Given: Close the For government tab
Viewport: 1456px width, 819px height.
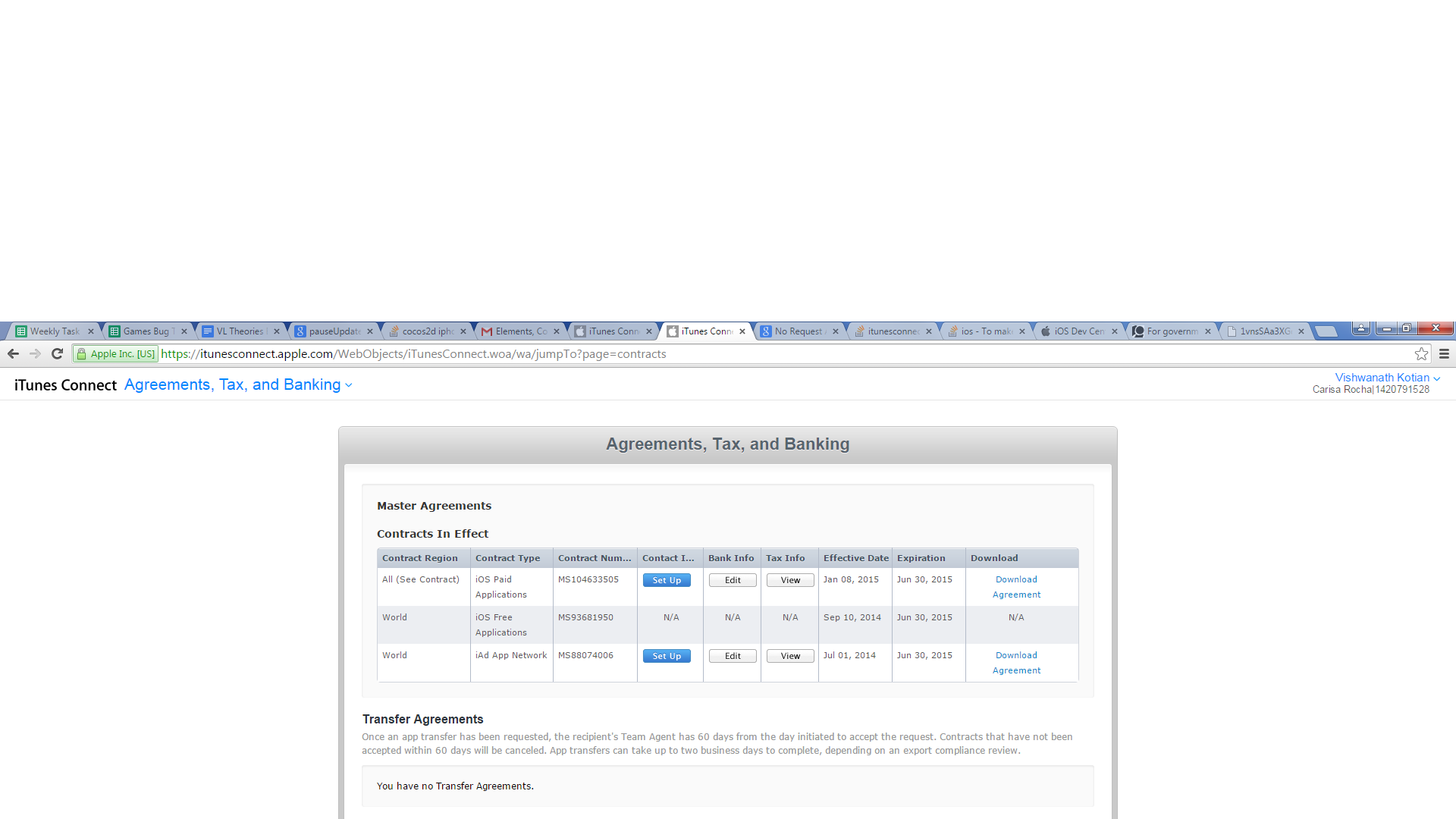Looking at the screenshot, I should tap(1208, 331).
